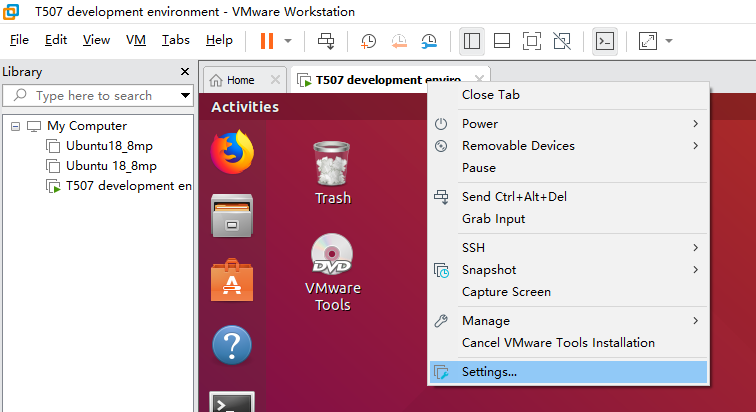Collapse the My Computer tree node
The image size is (756, 412).
16,126
